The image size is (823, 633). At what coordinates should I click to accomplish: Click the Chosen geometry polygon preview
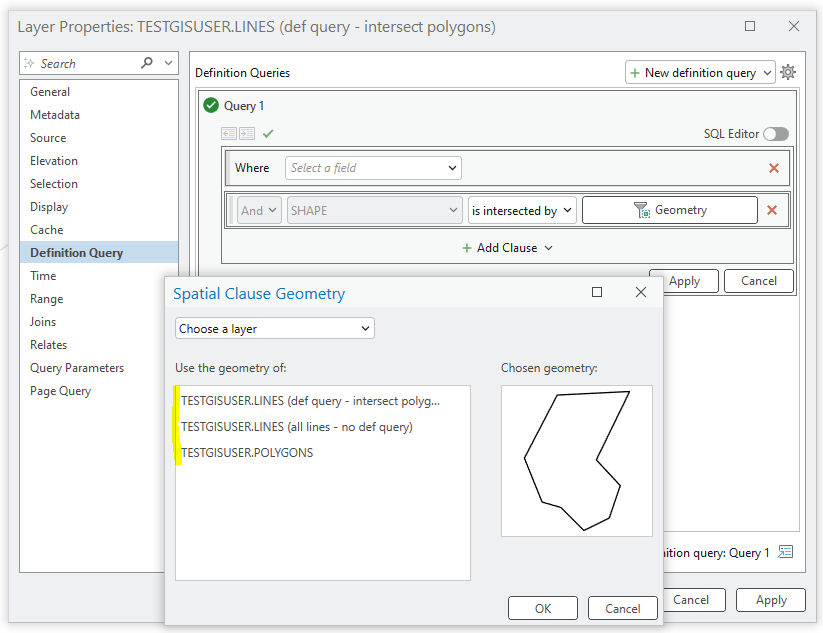point(576,460)
